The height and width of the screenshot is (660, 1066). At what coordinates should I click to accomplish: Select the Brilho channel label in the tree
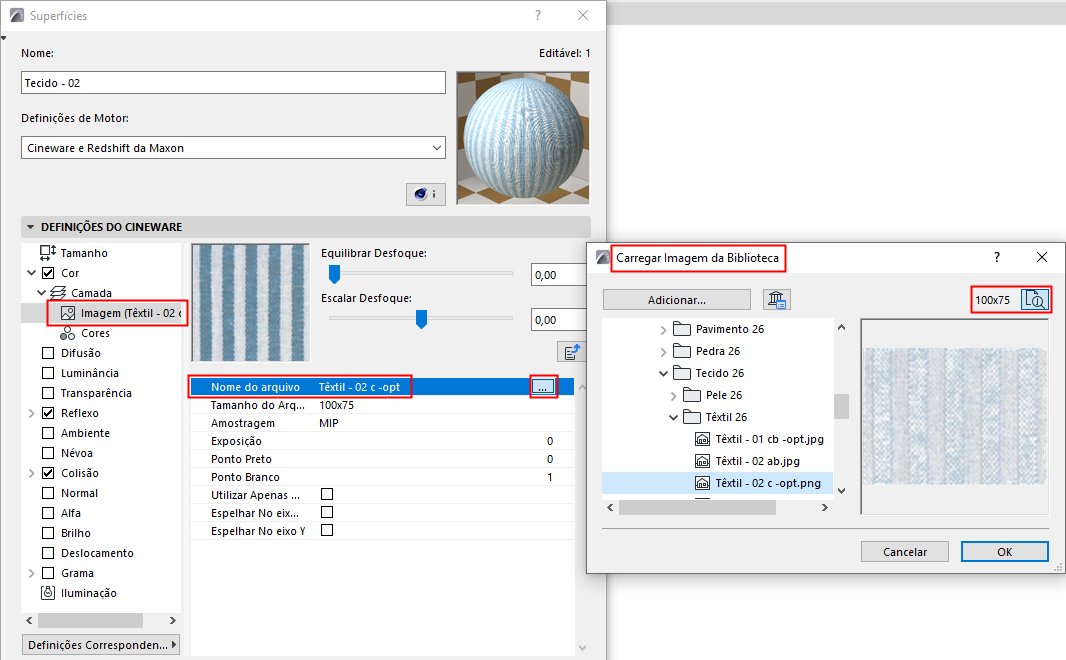[x=75, y=533]
